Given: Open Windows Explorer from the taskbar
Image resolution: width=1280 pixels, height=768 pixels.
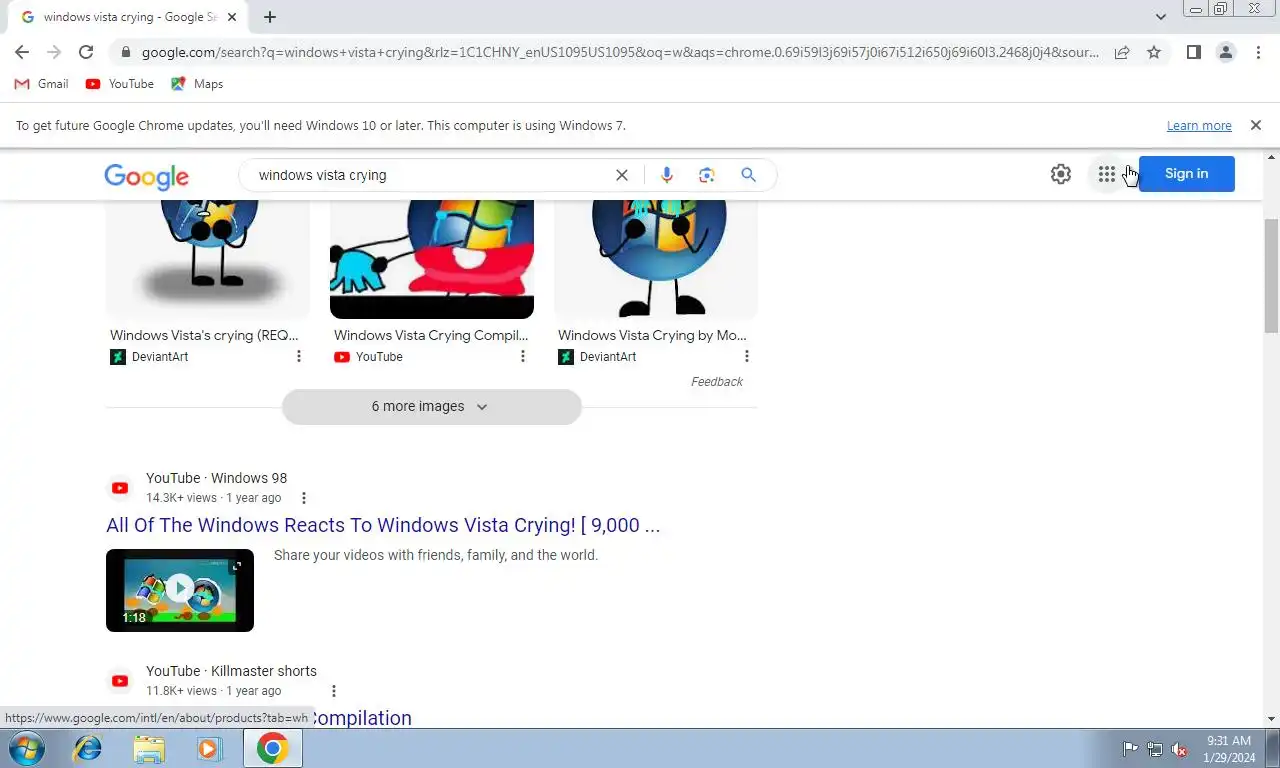Looking at the screenshot, I should 149,748.
